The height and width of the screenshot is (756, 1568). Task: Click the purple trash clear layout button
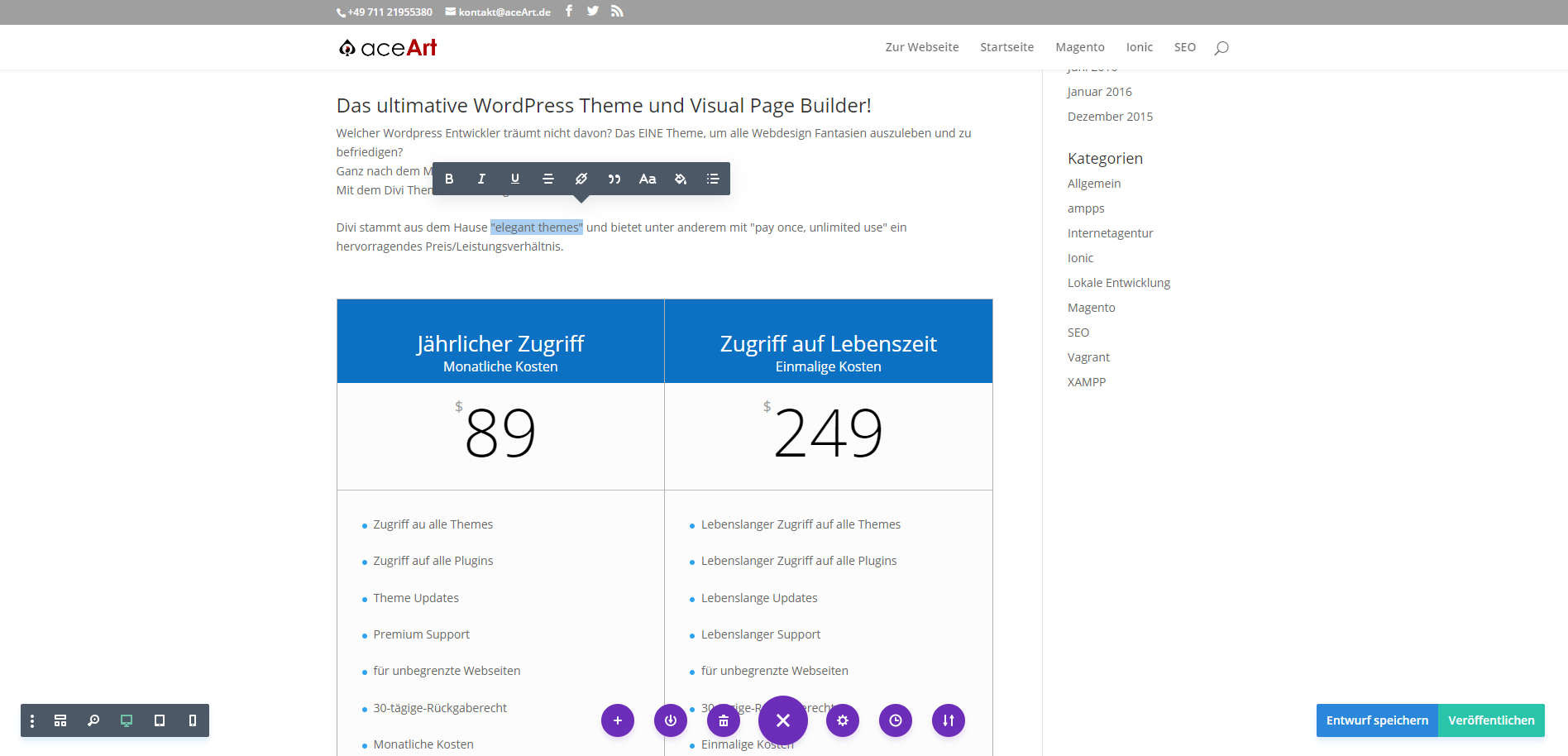pyautogui.click(x=724, y=720)
